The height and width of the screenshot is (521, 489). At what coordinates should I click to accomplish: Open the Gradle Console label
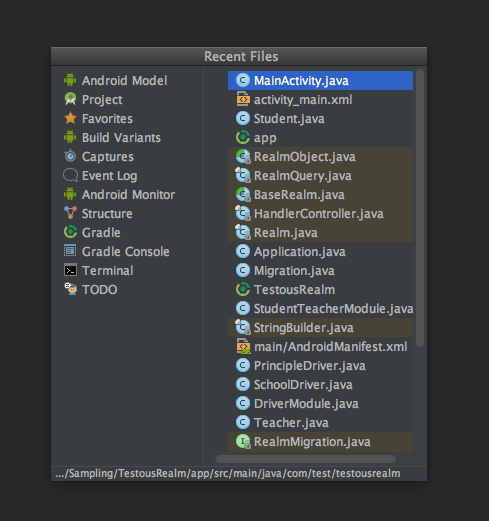[126, 251]
